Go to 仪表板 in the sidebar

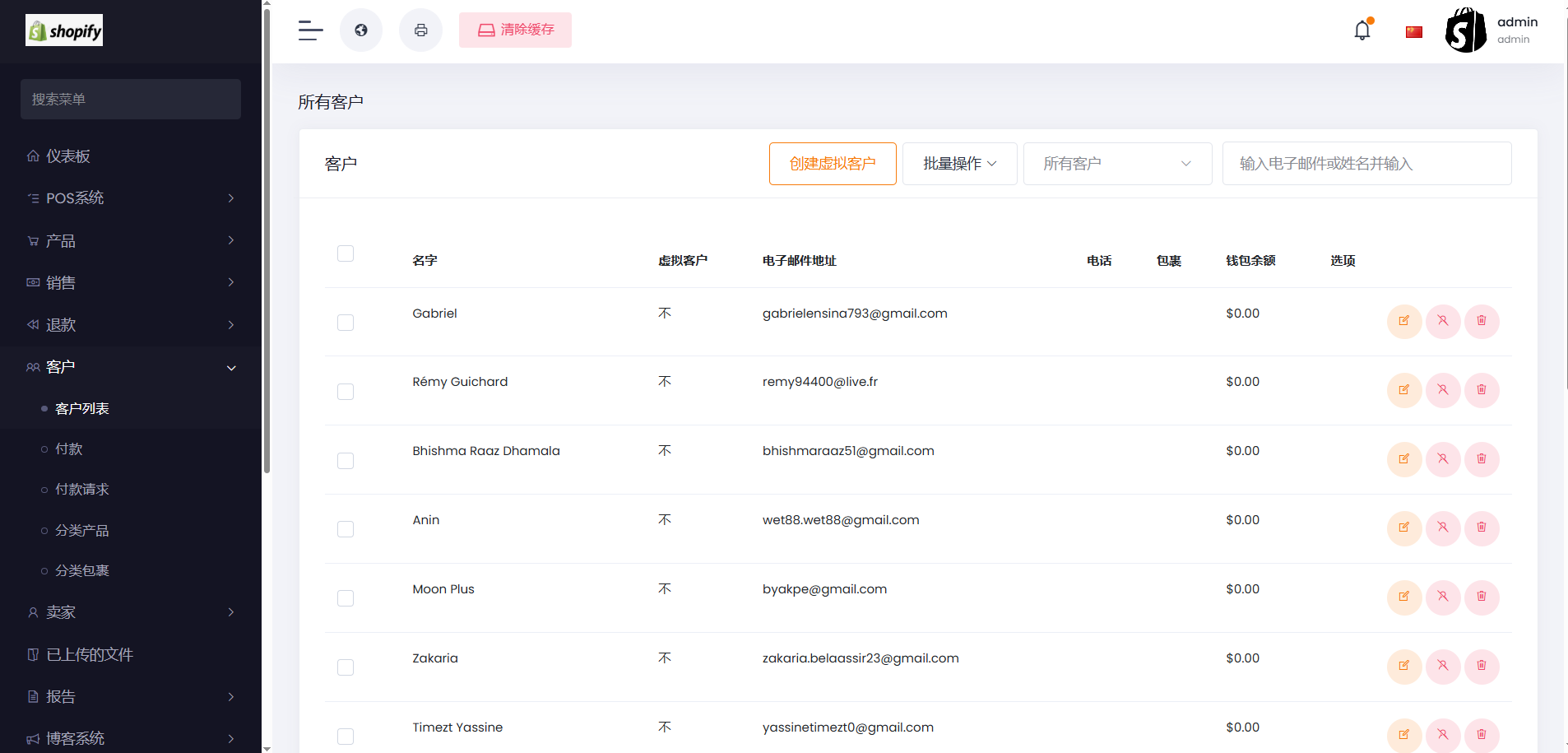(68, 156)
